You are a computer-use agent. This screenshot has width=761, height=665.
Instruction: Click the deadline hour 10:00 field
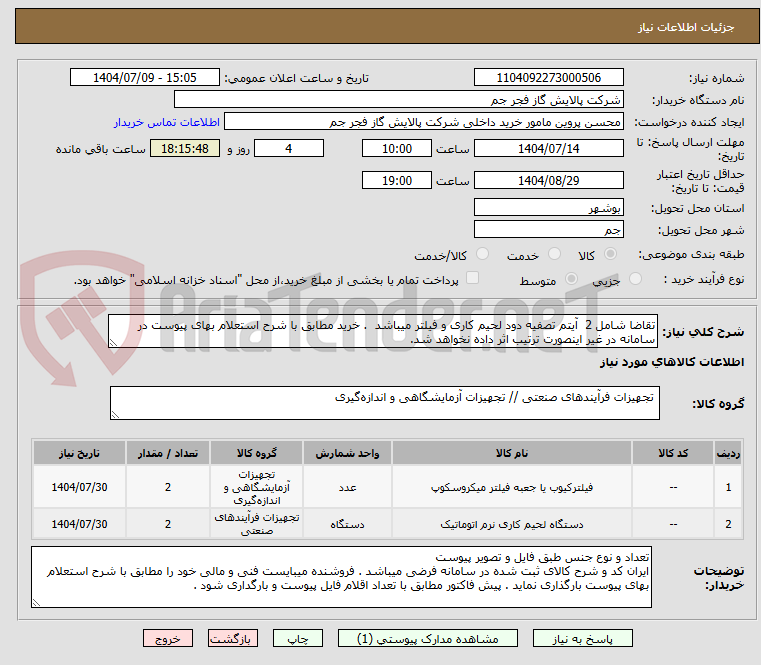[x=397, y=149]
